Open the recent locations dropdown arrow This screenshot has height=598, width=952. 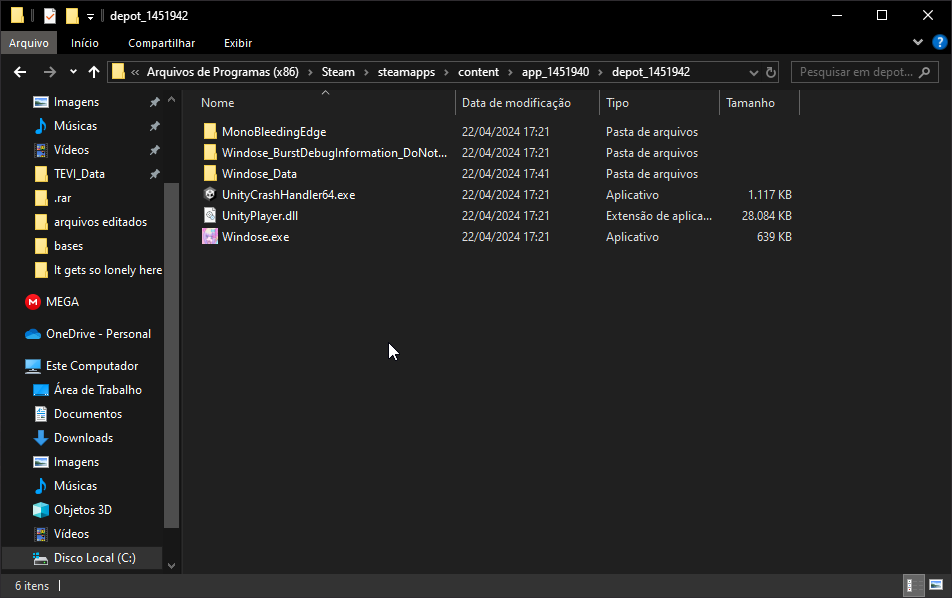[73, 72]
